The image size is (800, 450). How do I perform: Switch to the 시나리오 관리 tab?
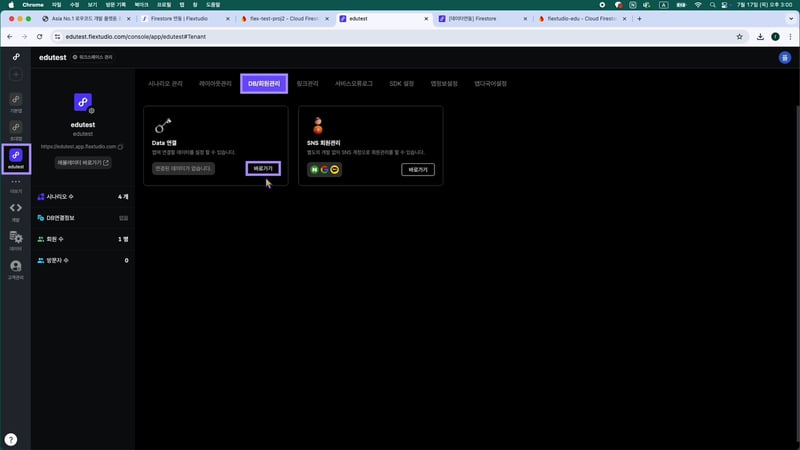click(x=165, y=84)
